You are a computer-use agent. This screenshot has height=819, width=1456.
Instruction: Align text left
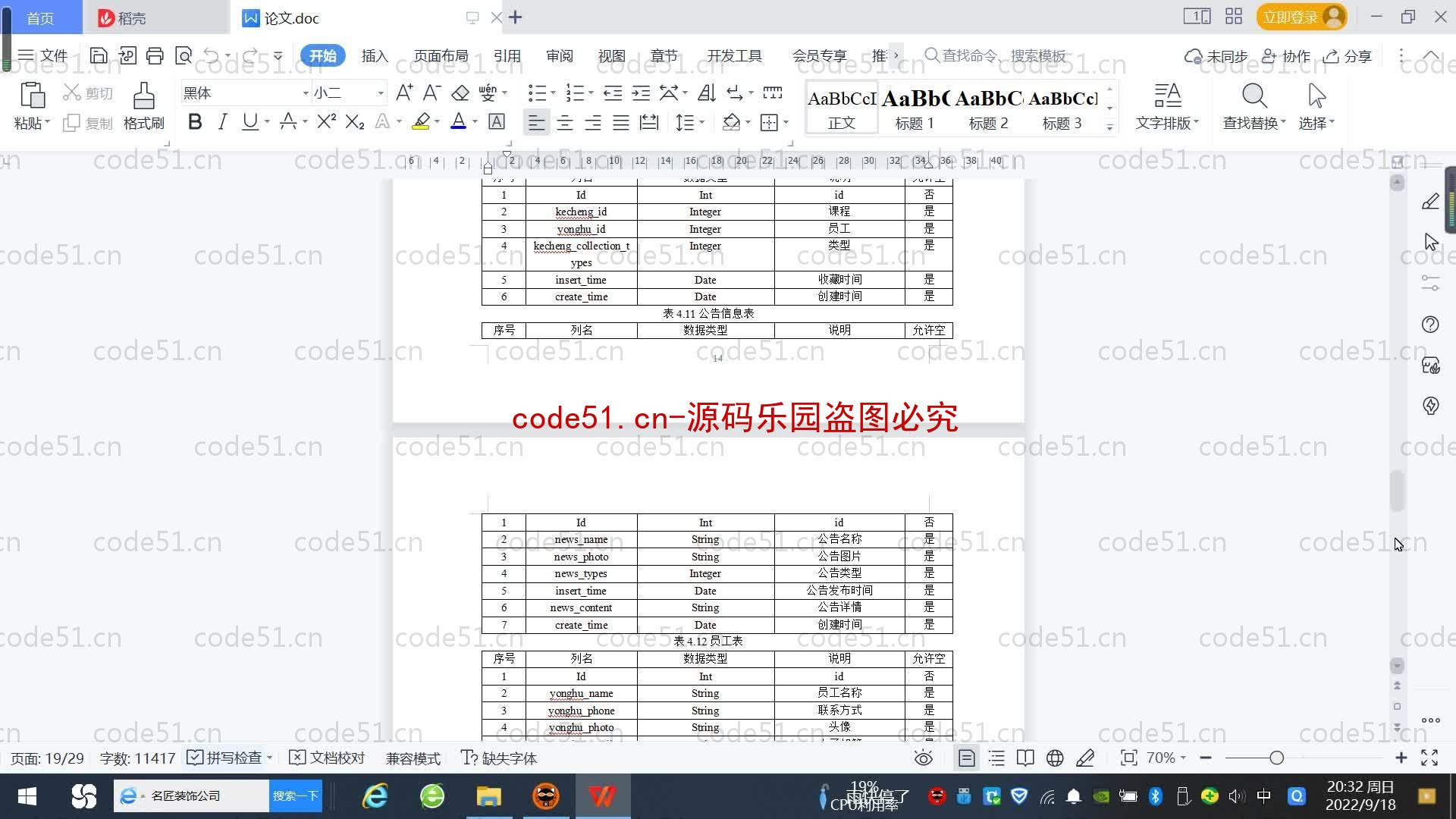536,122
